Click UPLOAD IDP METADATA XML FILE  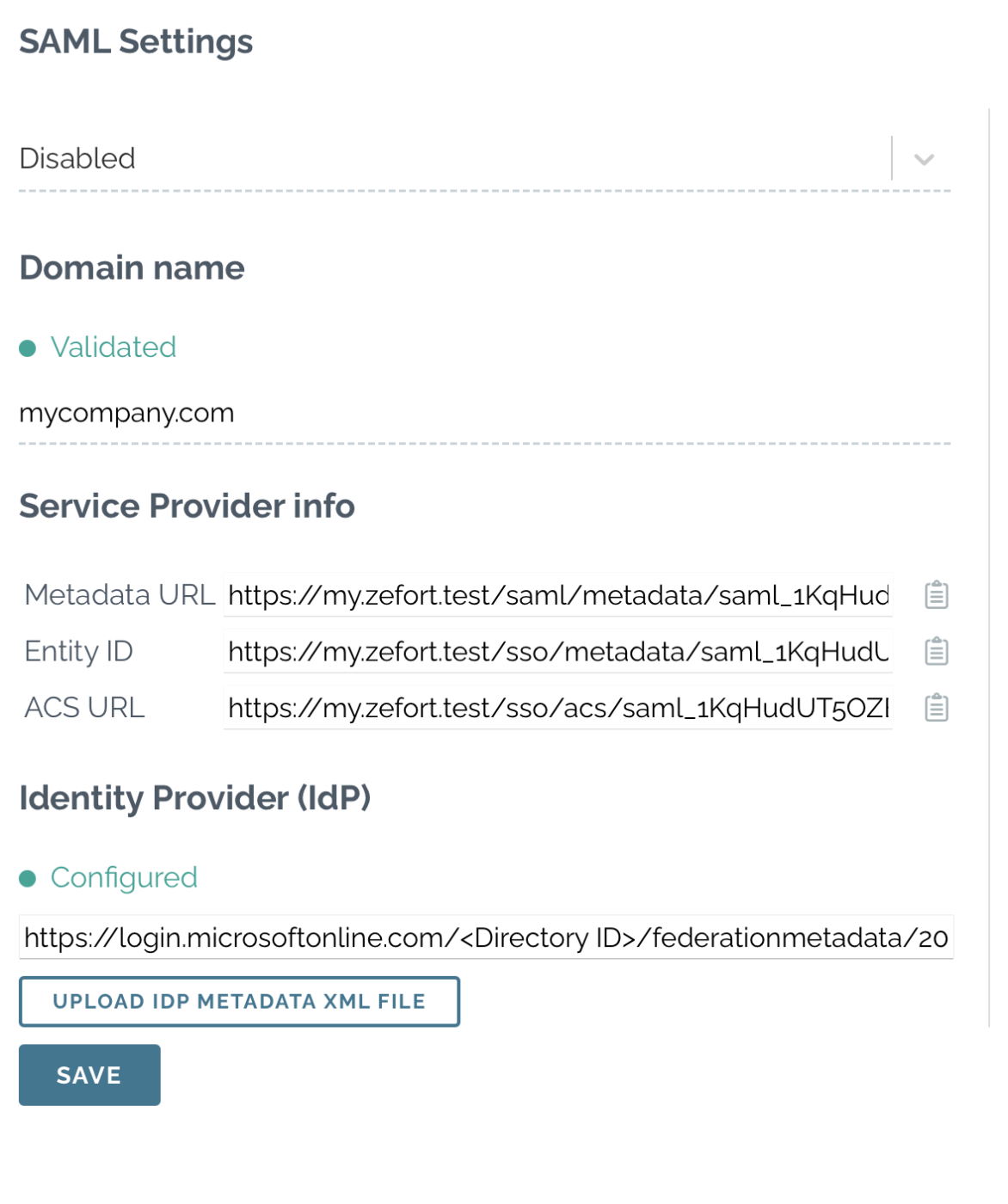point(239,1000)
